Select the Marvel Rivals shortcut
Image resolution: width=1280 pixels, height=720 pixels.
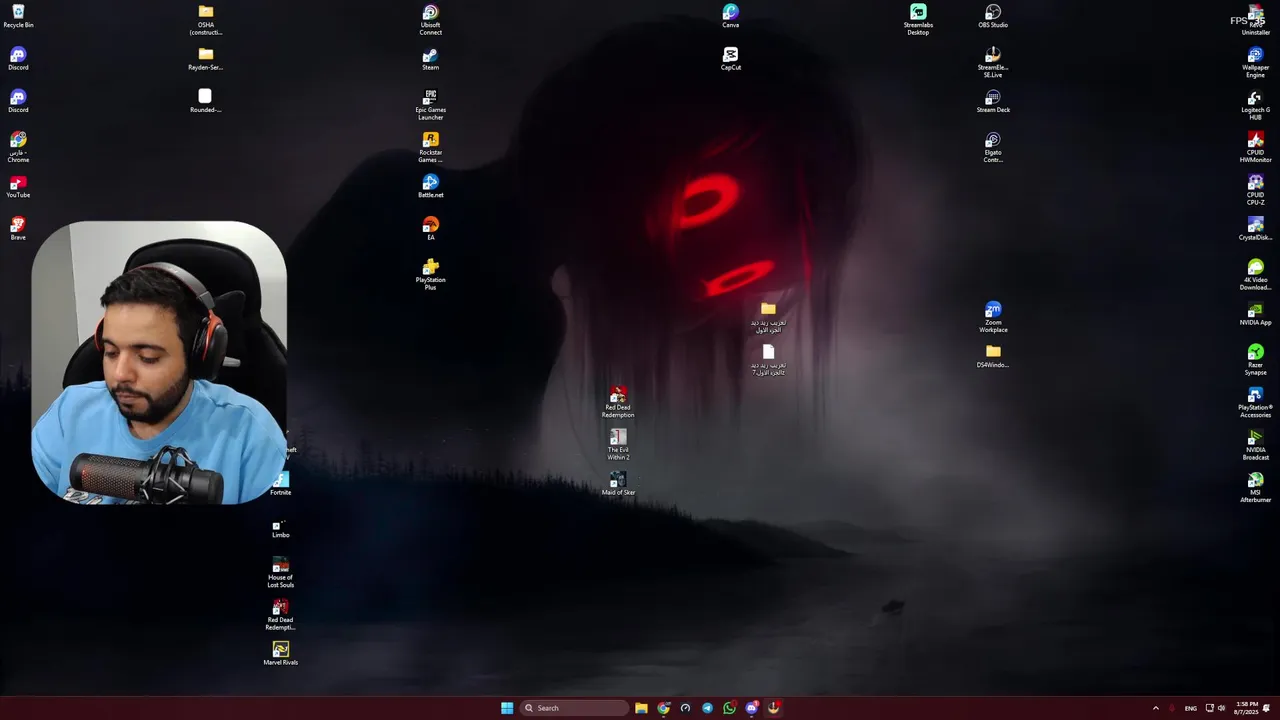pyautogui.click(x=280, y=653)
